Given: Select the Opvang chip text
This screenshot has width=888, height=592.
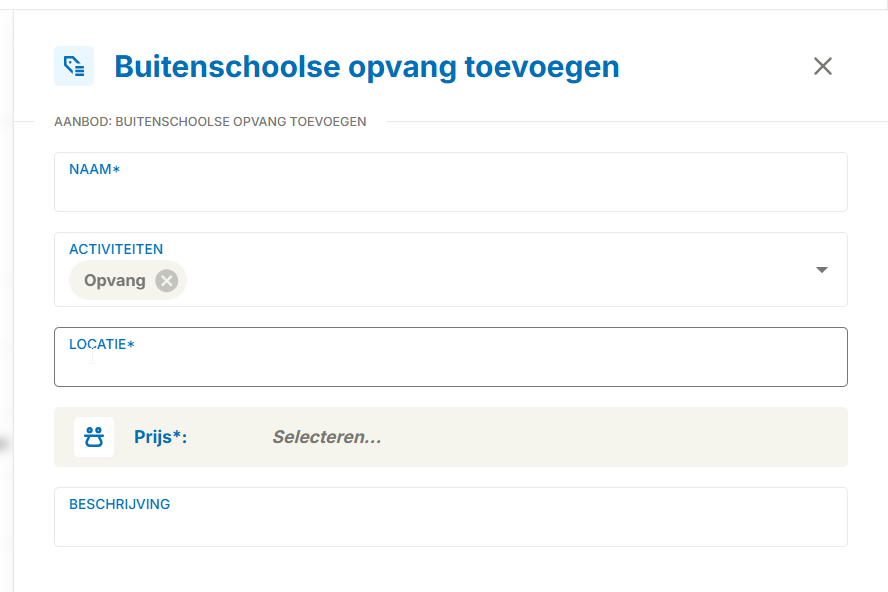Looking at the screenshot, I should click(115, 281).
